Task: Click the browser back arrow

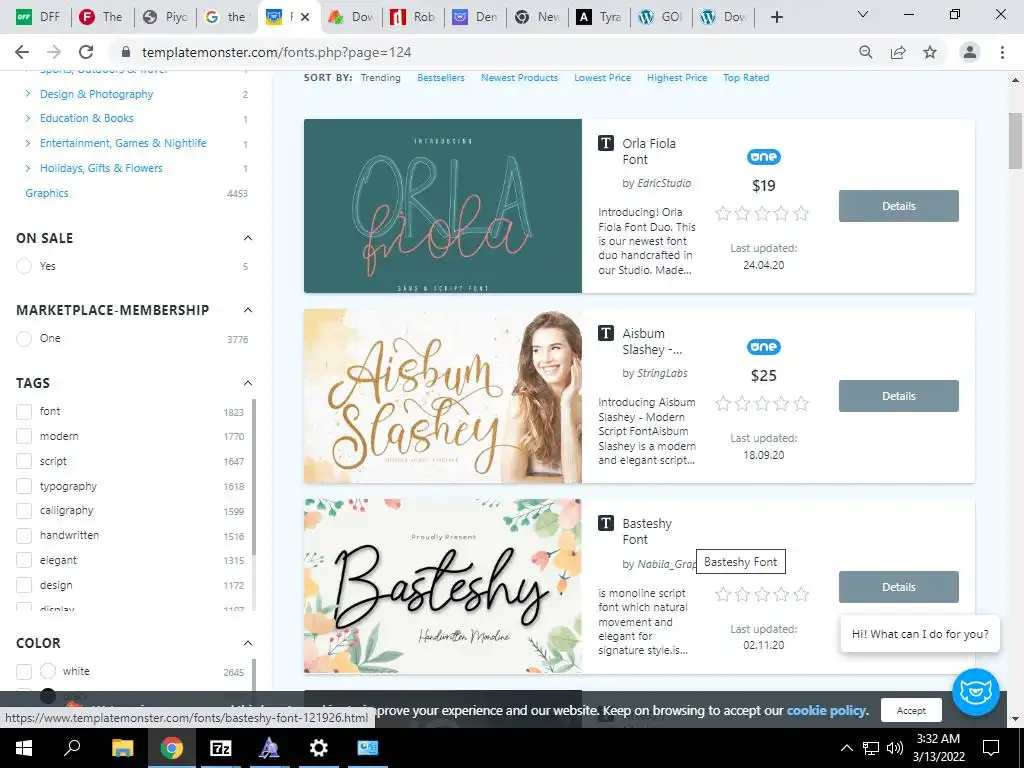Action: (x=22, y=52)
